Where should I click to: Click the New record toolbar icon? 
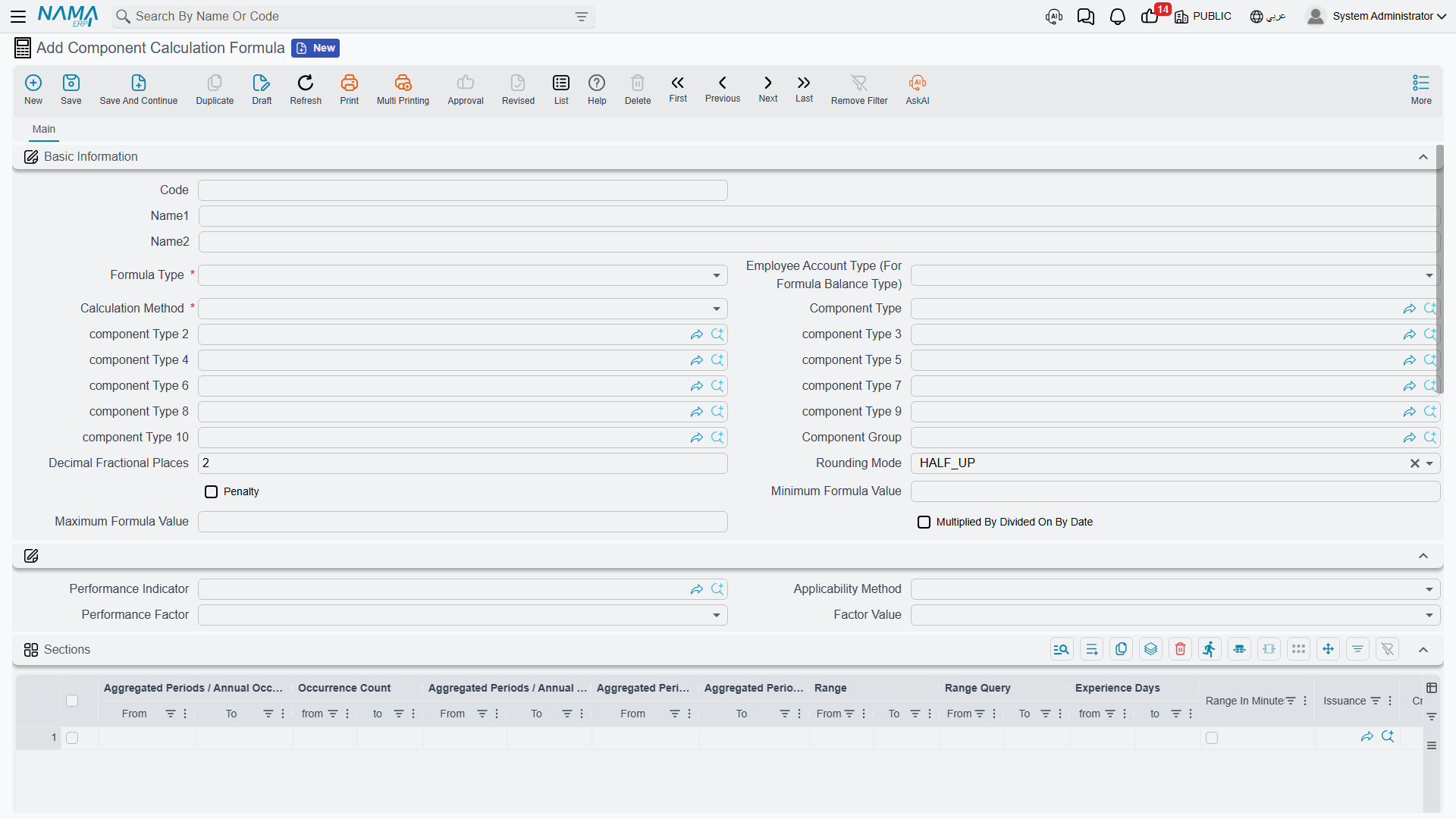pyautogui.click(x=33, y=89)
